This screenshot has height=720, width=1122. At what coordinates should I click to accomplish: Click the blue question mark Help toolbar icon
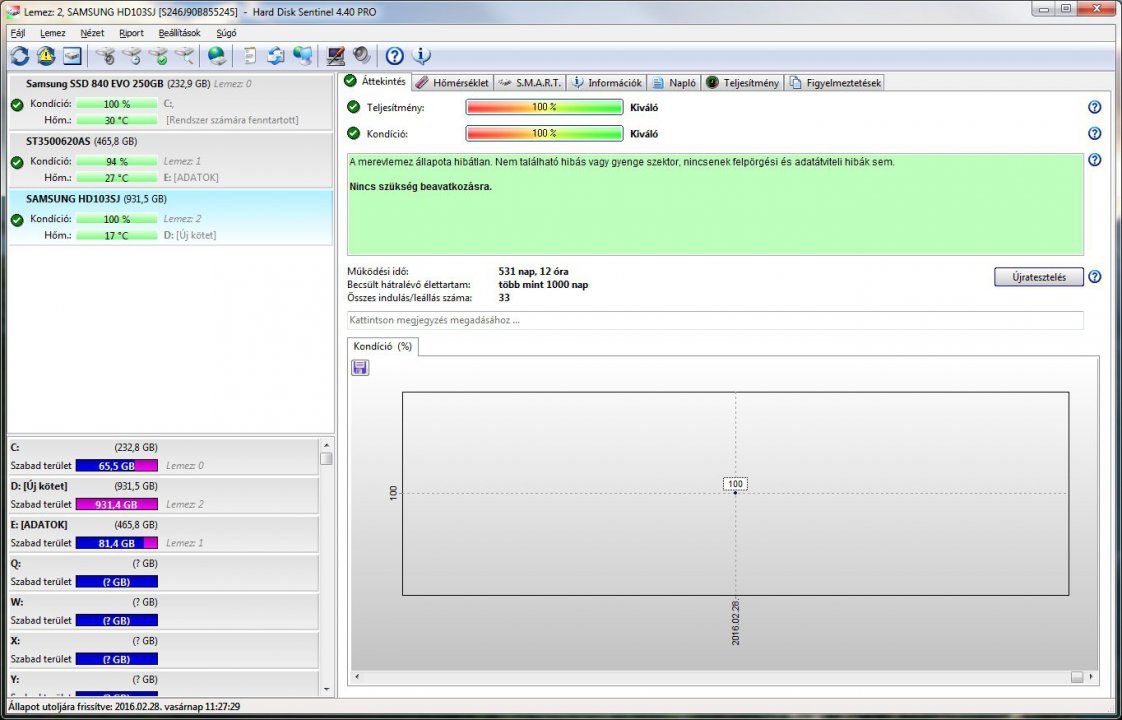pyautogui.click(x=394, y=56)
